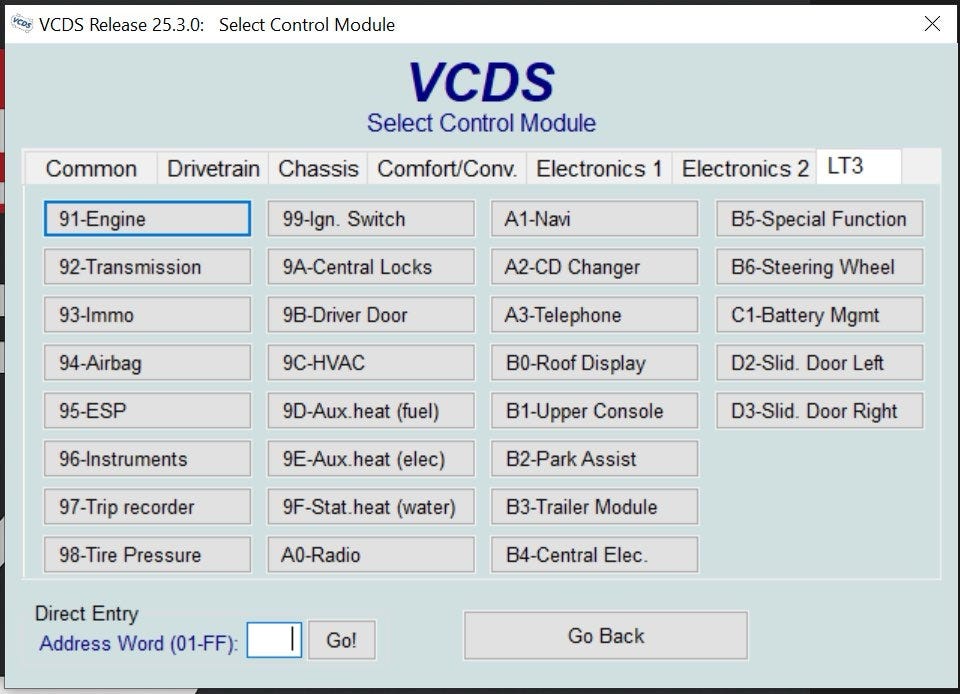Open A3-Telephone module
Screen dimensions: 960x694
(x=594, y=315)
